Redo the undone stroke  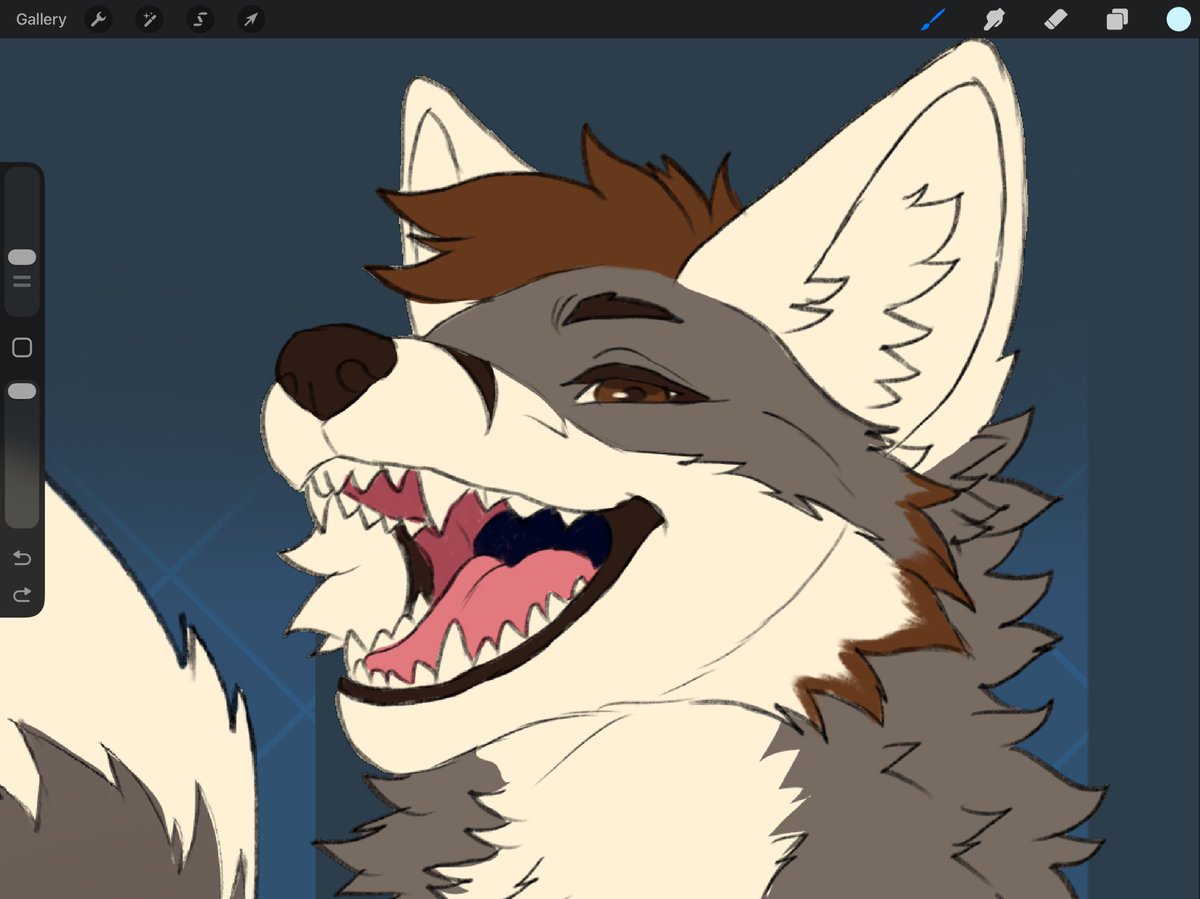click(21, 595)
